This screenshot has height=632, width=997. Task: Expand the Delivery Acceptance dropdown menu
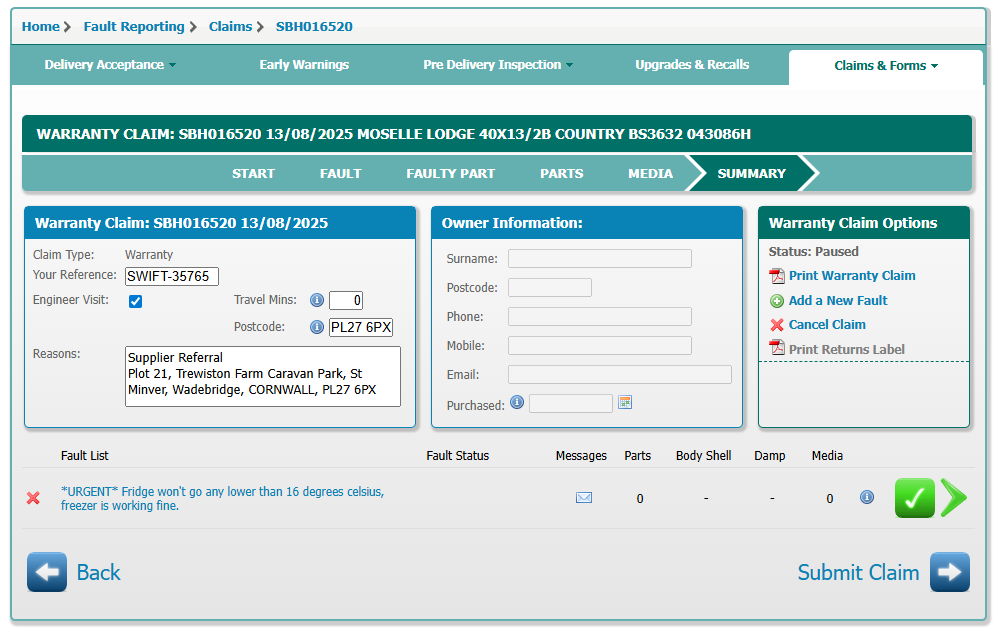pyautogui.click(x=110, y=65)
